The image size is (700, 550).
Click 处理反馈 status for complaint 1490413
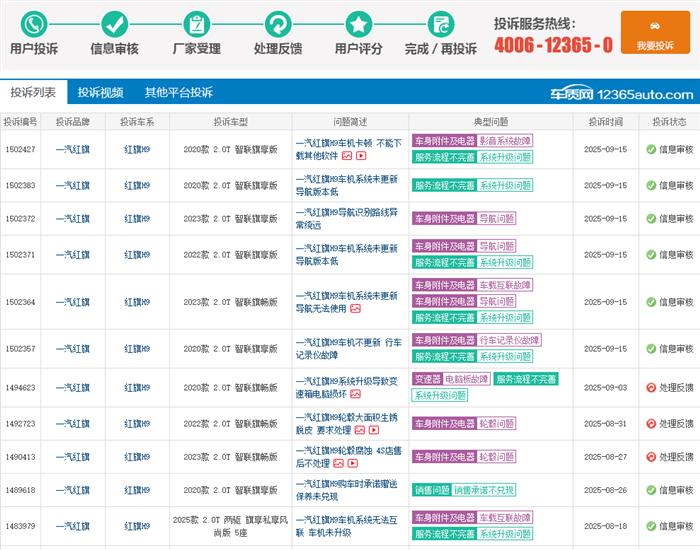669,457
